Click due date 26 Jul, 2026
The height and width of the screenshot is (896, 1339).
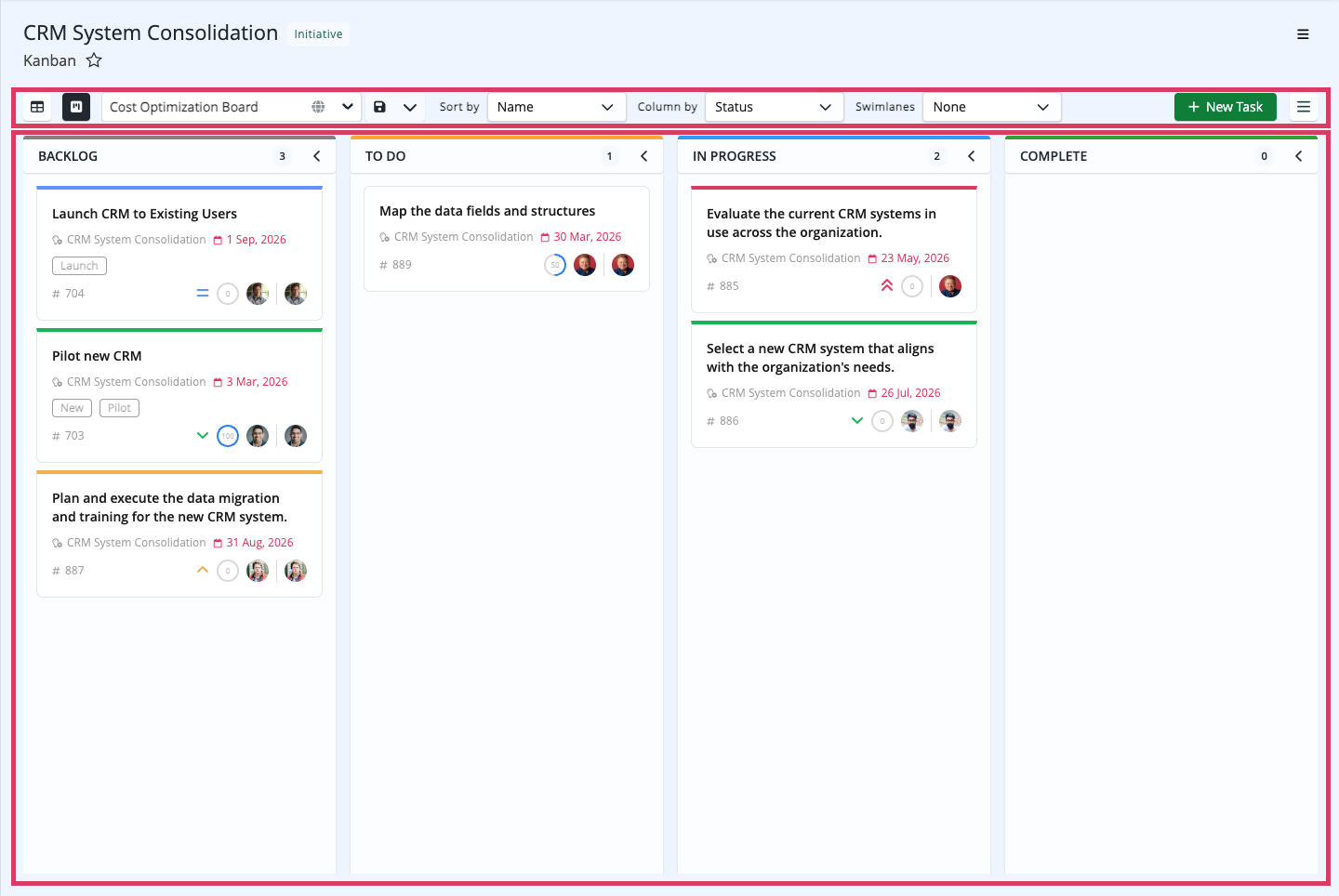[x=904, y=393]
